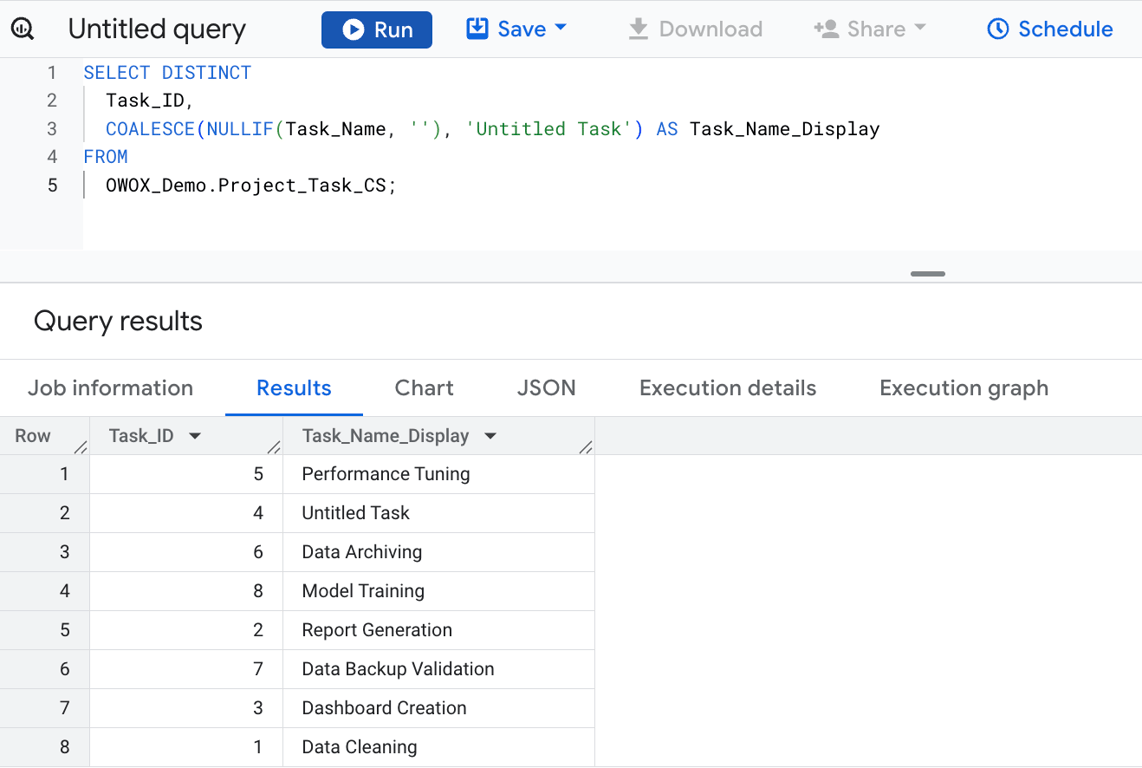Click the Save button
This screenshot has width=1142, height=768.
click(516, 29)
